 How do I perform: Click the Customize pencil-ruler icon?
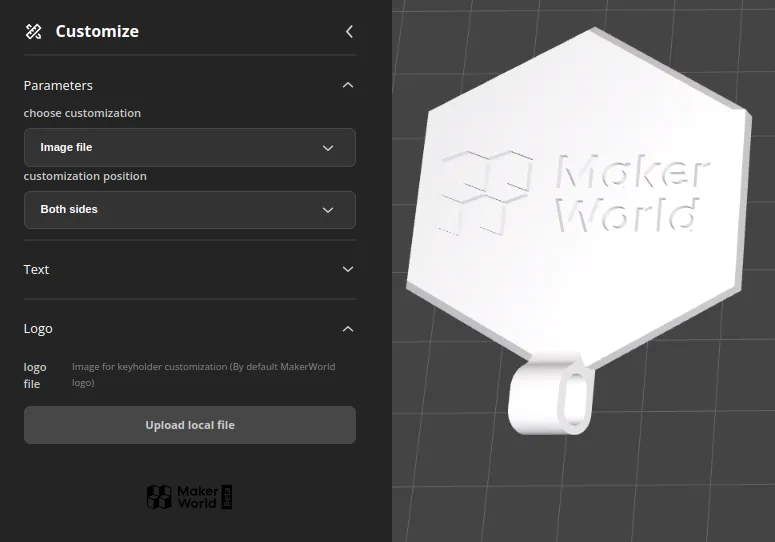pyautogui.click(x=34, y=32)
